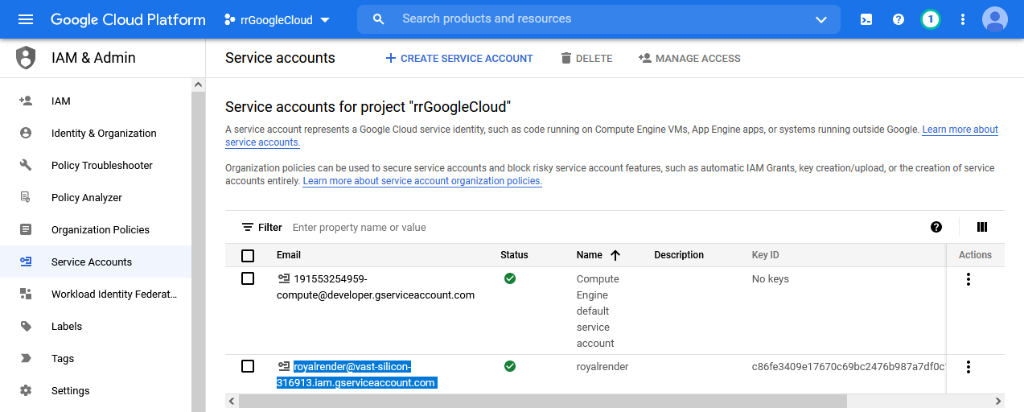Click the IAM add-person icon in sidebar
Screen dimensions: 1024x412
(x=25, y=101)
